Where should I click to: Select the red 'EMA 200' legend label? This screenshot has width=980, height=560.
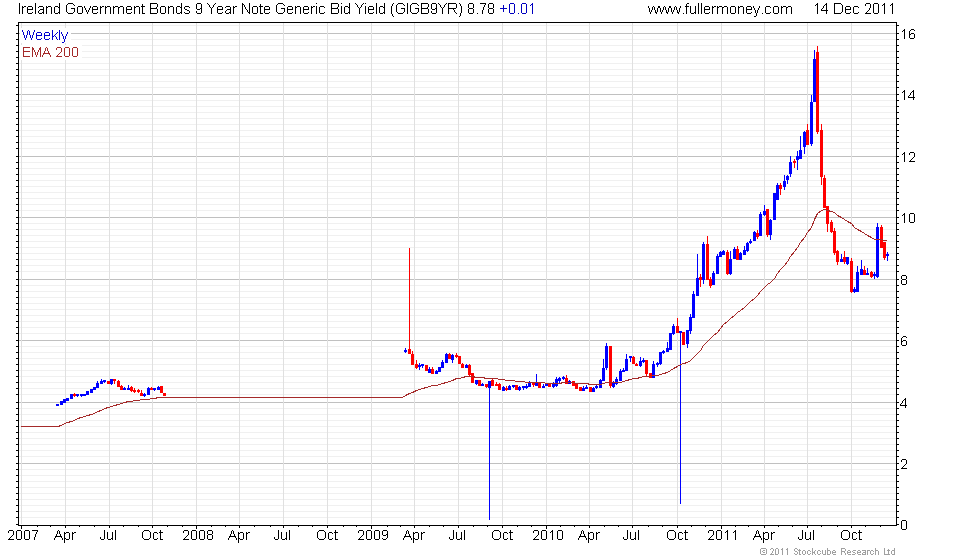(50, 52)
